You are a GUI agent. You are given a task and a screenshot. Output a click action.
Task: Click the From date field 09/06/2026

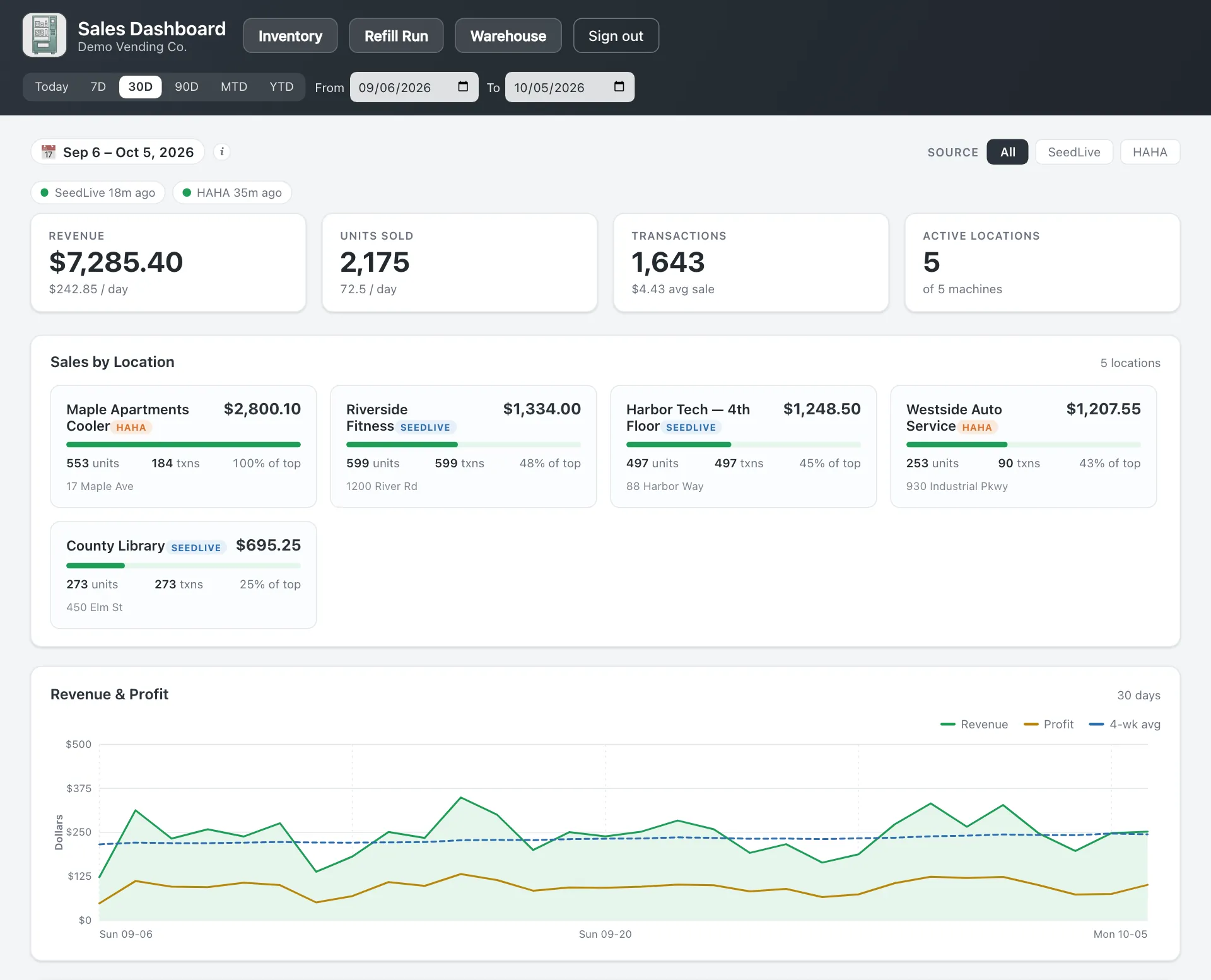coord(414,87)
